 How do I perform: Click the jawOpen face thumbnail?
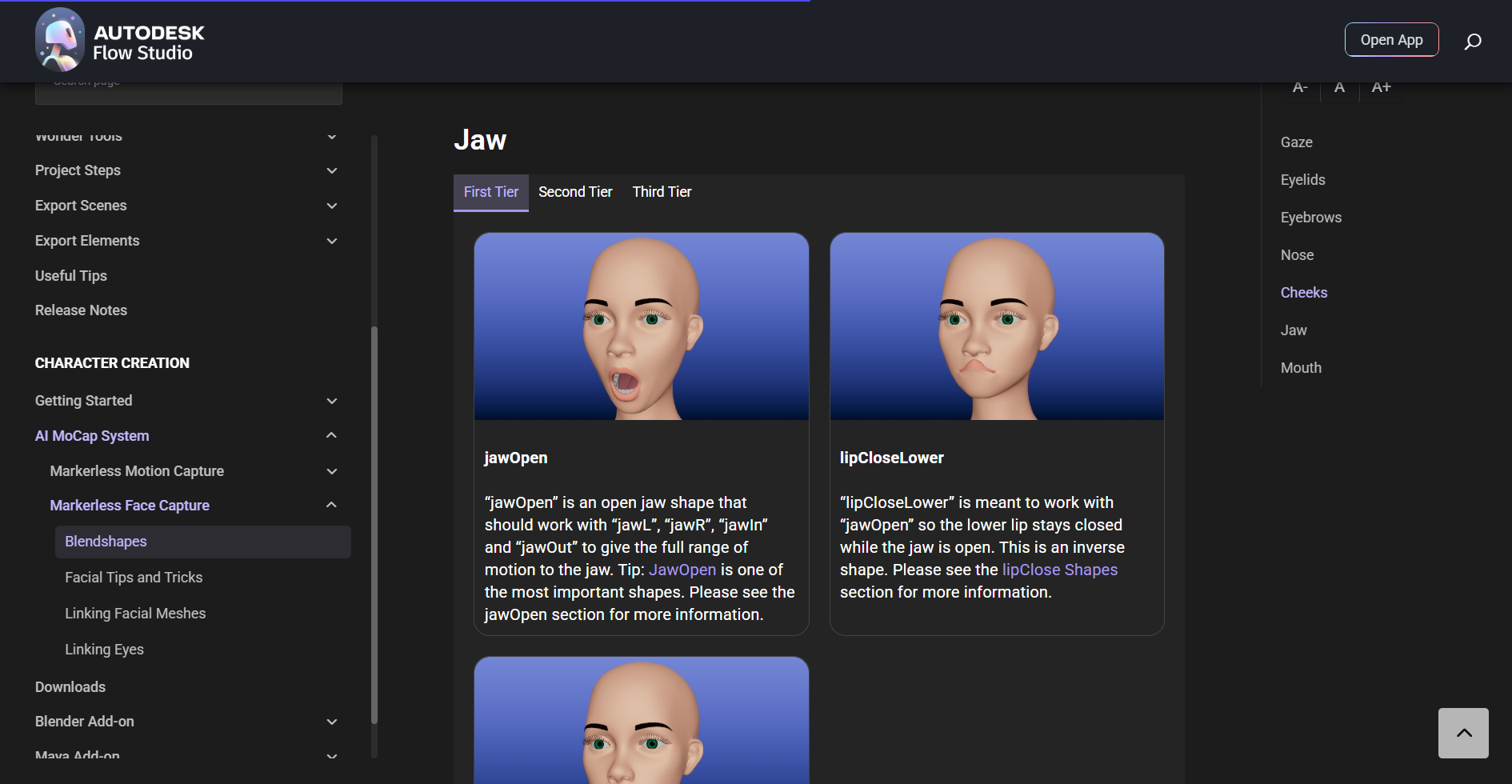641,326
